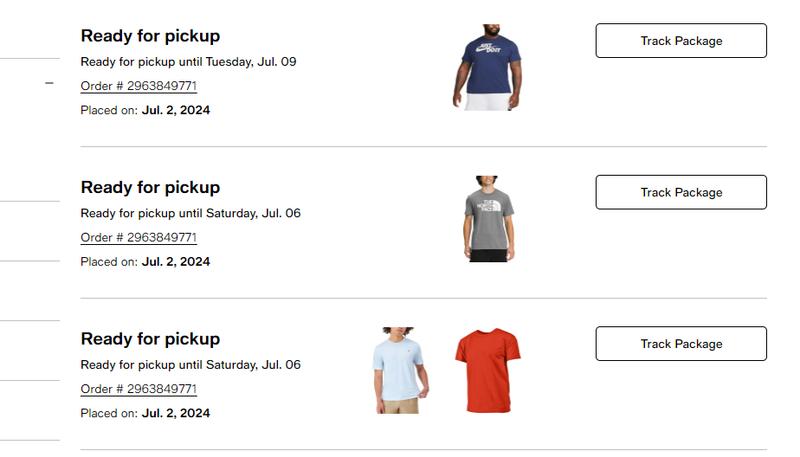Viewport: 800px width, 457px height.
Task: Click the pickup deadline text of the two-shirt order
Action: 190,365
